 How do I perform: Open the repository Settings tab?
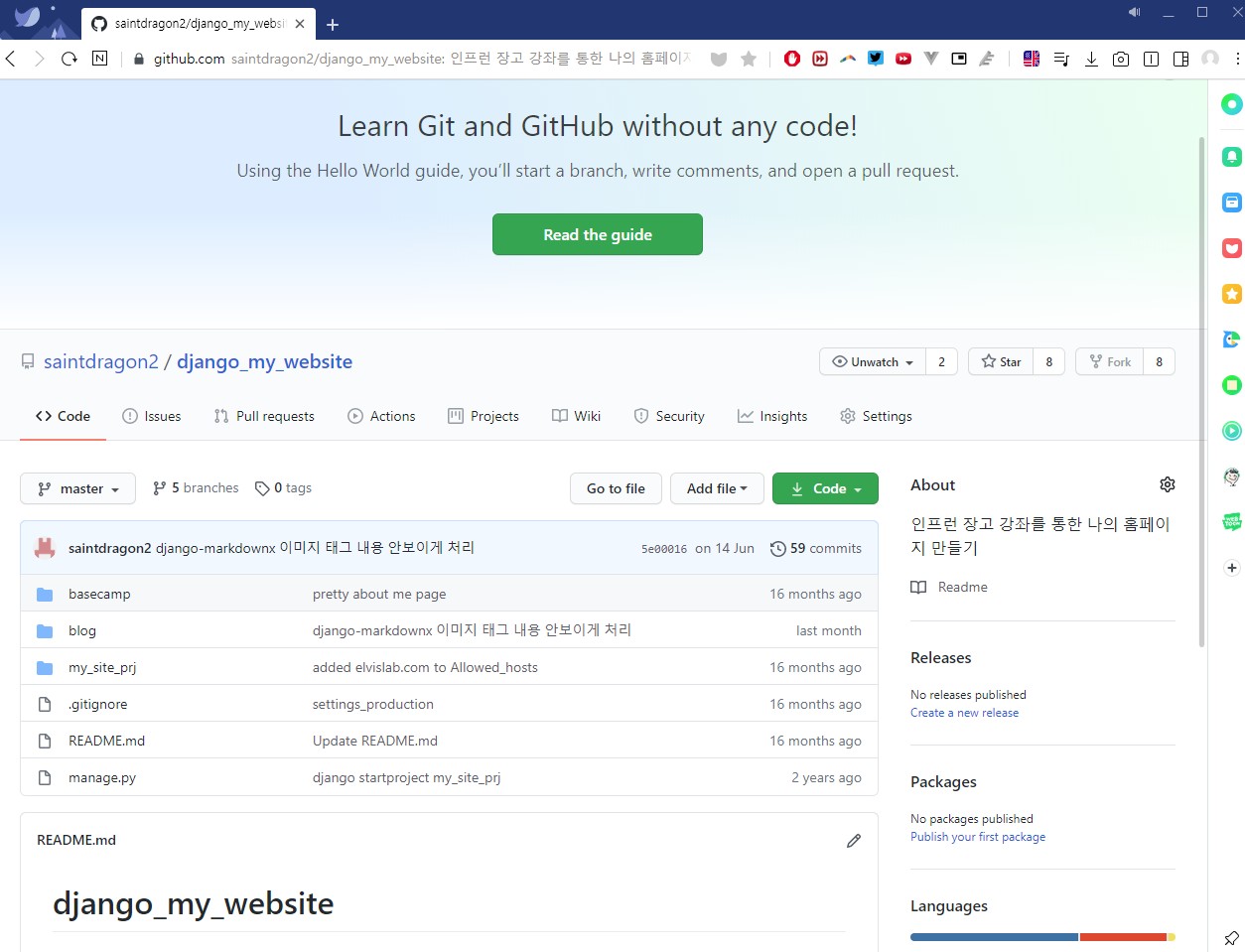pos(876,416)
